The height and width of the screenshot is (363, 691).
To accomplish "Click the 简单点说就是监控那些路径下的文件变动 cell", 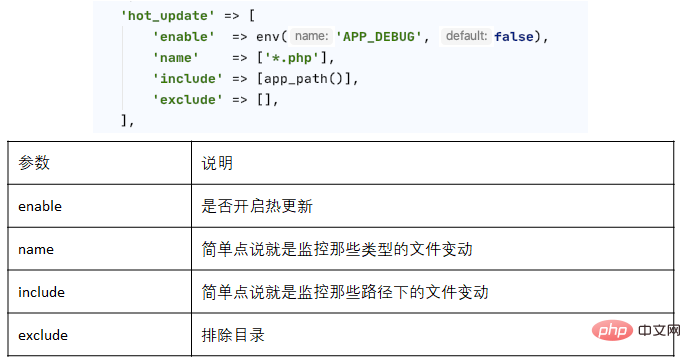I will (x=433, y=292).
